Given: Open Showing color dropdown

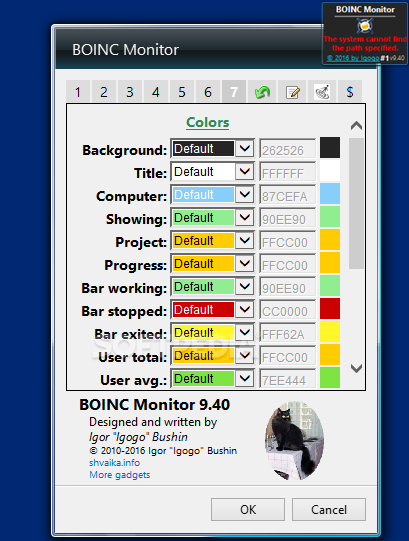Looking at the screenshot, I should 213,218.
